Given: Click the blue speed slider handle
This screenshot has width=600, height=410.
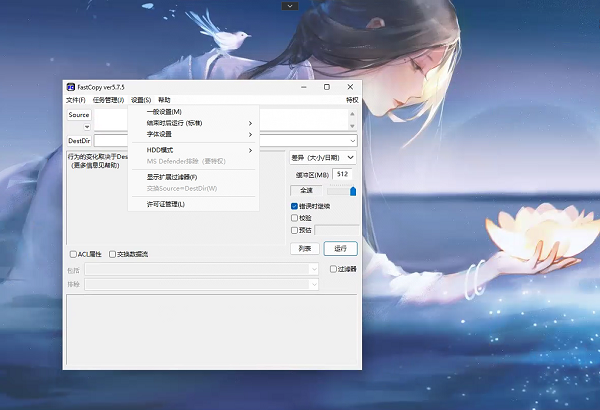Looking at the screenshot, I should [353, 191].
